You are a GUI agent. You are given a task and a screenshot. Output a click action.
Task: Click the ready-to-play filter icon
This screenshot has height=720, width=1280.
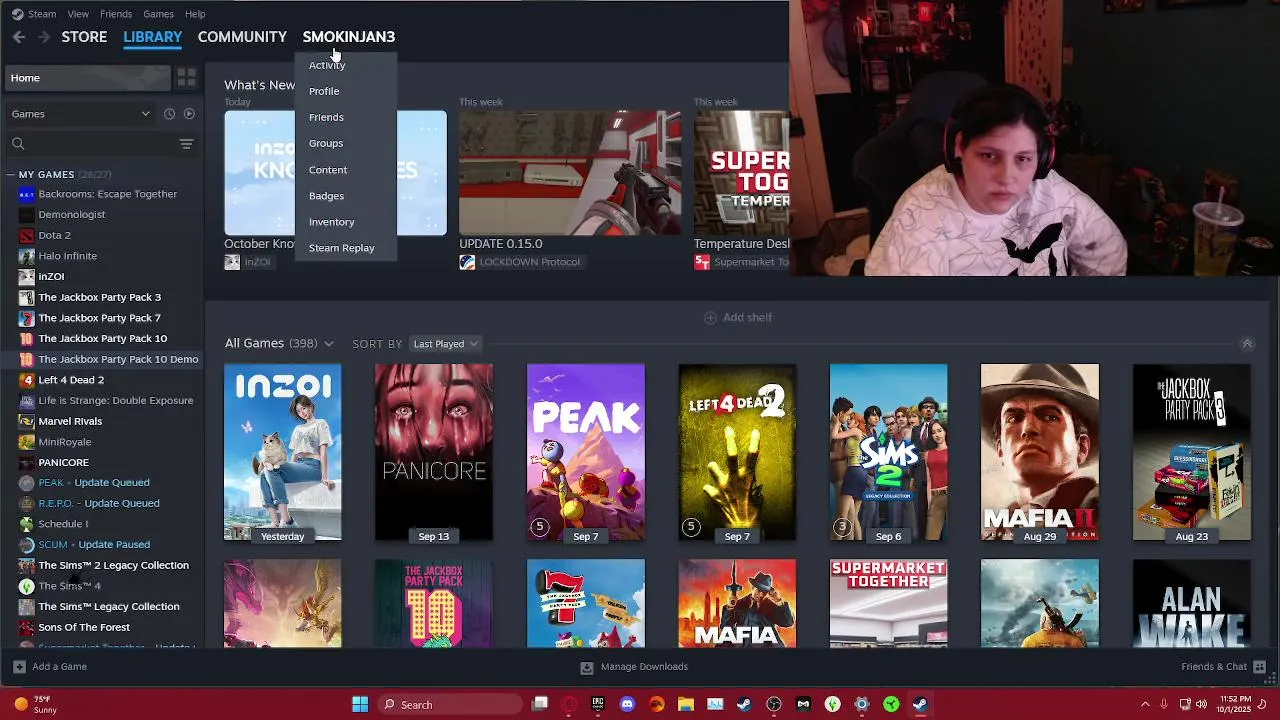pyautogui.click(x=189, y=114)
